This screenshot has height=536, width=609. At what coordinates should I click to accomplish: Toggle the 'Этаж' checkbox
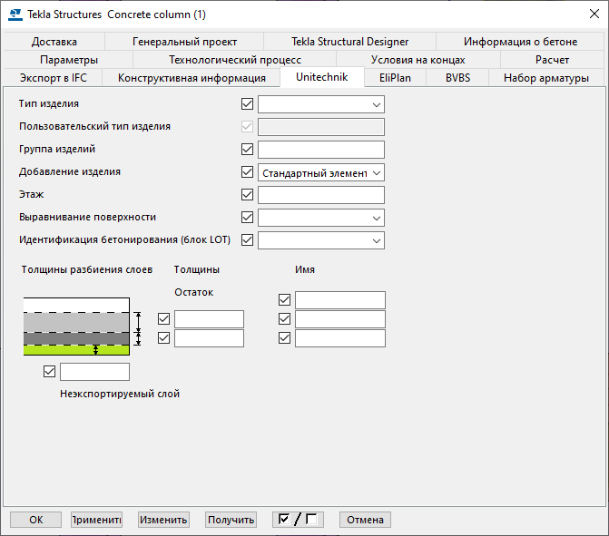click(x=248, y=195)
